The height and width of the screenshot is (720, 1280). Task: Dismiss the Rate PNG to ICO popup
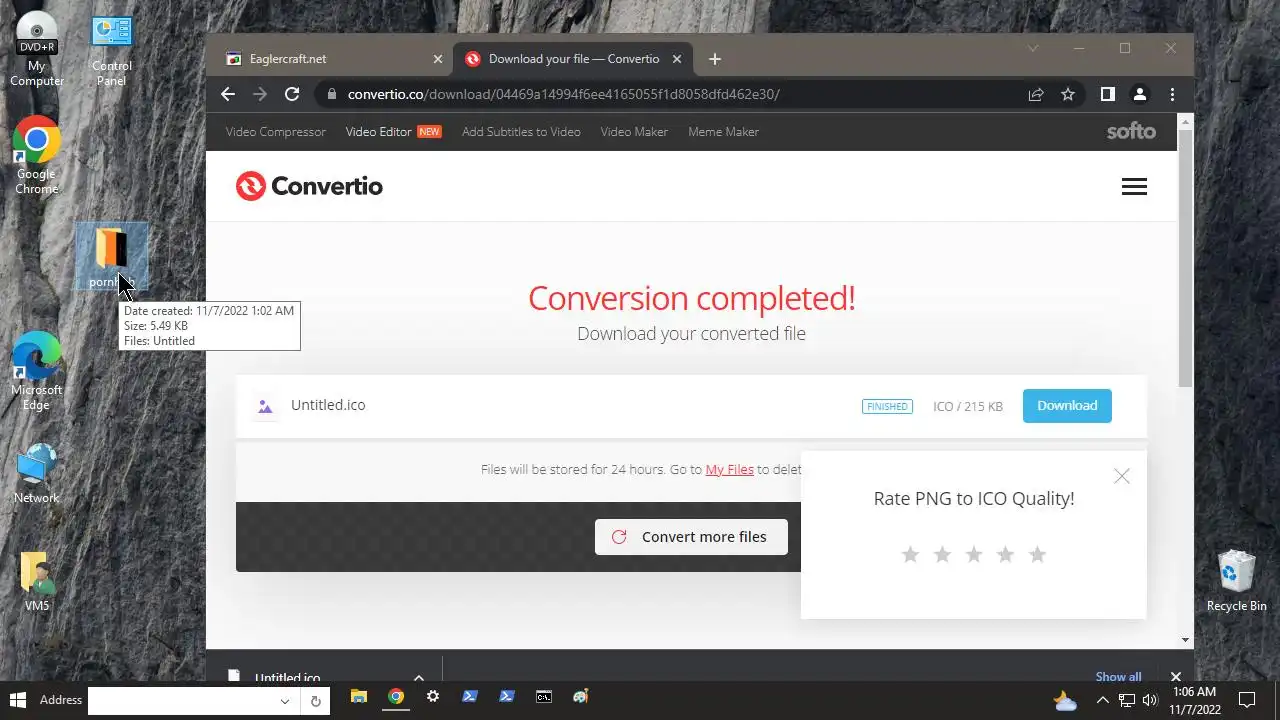point(1122,476)
